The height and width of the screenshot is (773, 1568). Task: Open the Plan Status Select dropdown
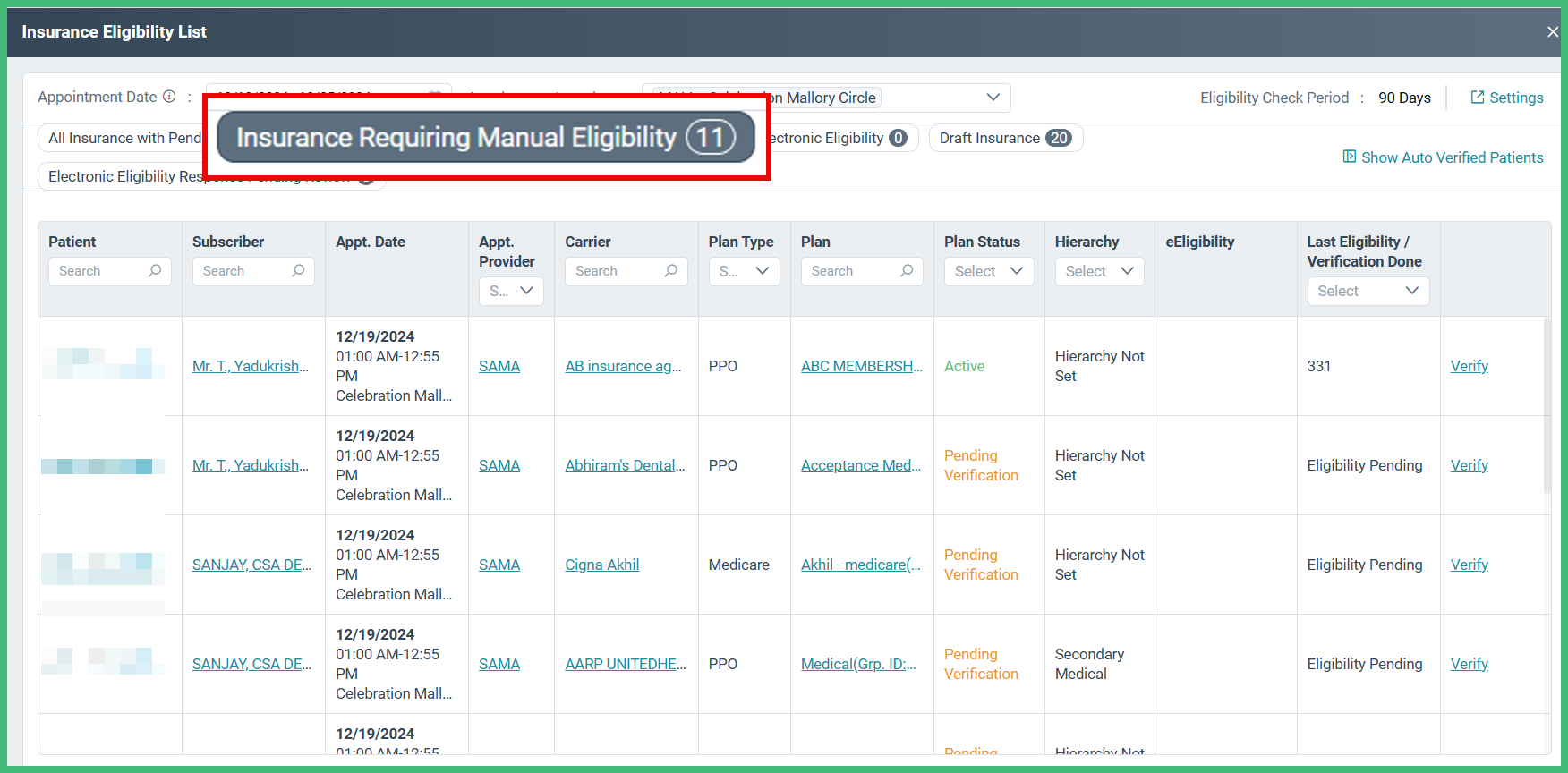tap(989, 271)
